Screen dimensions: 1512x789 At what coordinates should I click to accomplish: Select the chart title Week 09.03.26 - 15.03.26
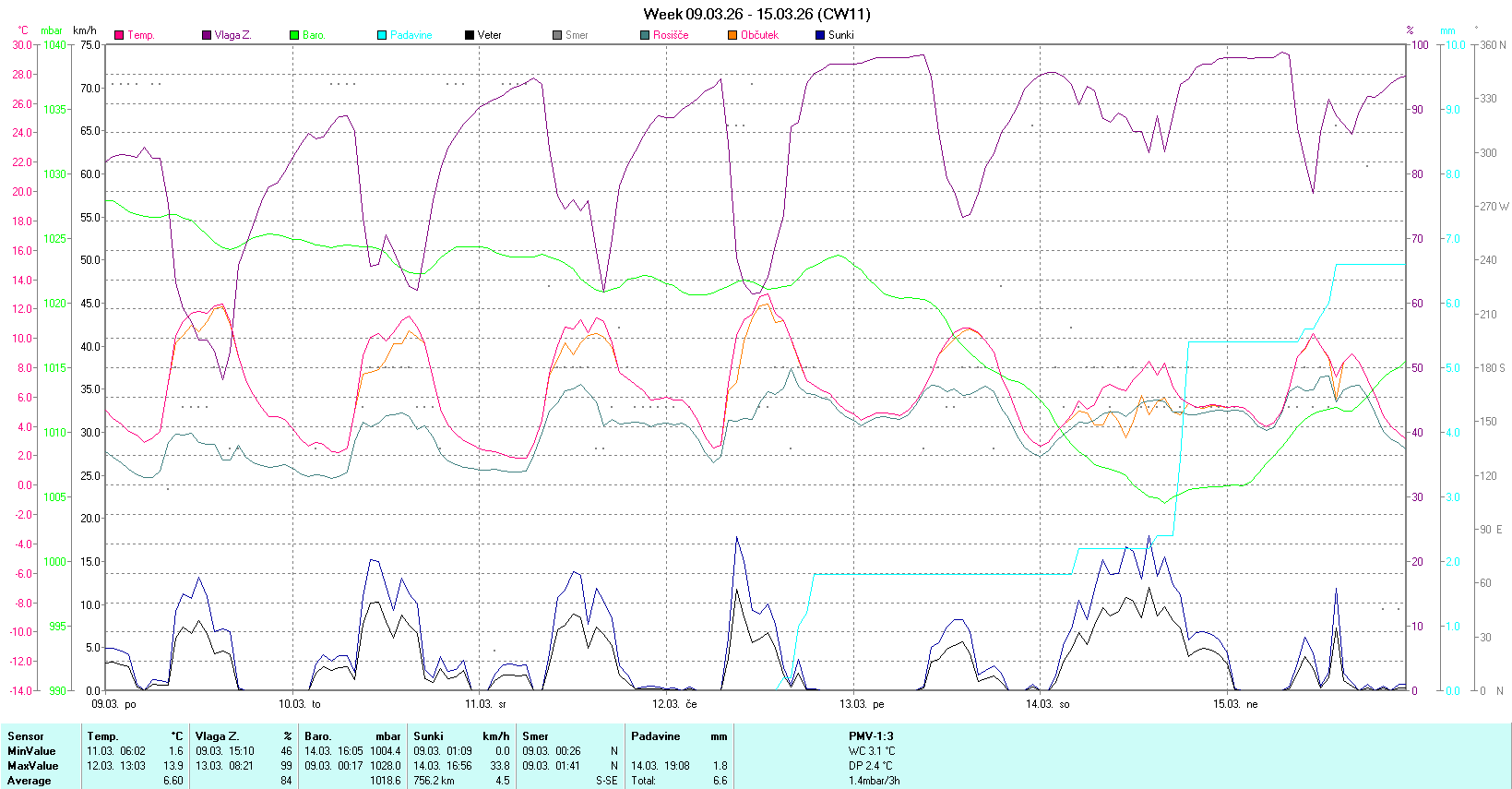pos(756,14)
